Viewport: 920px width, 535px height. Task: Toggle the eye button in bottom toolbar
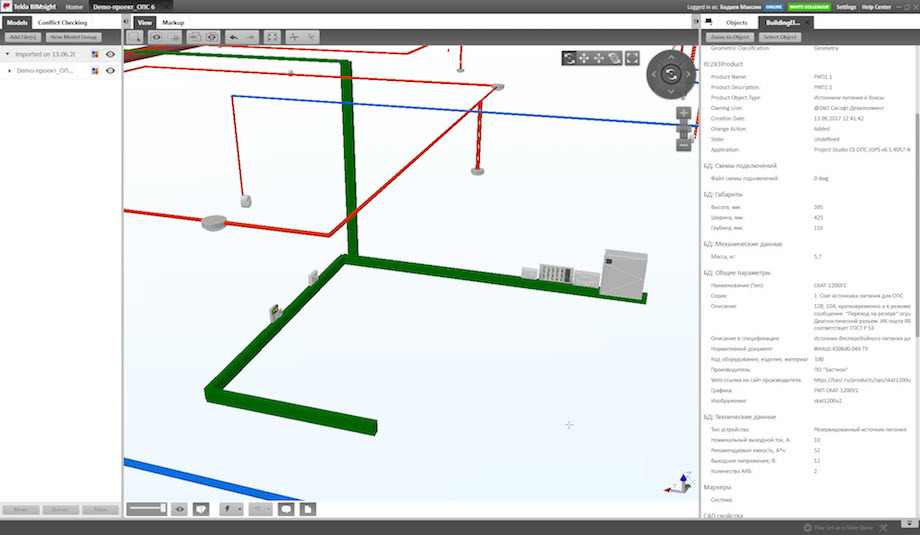tap(180, 509)
